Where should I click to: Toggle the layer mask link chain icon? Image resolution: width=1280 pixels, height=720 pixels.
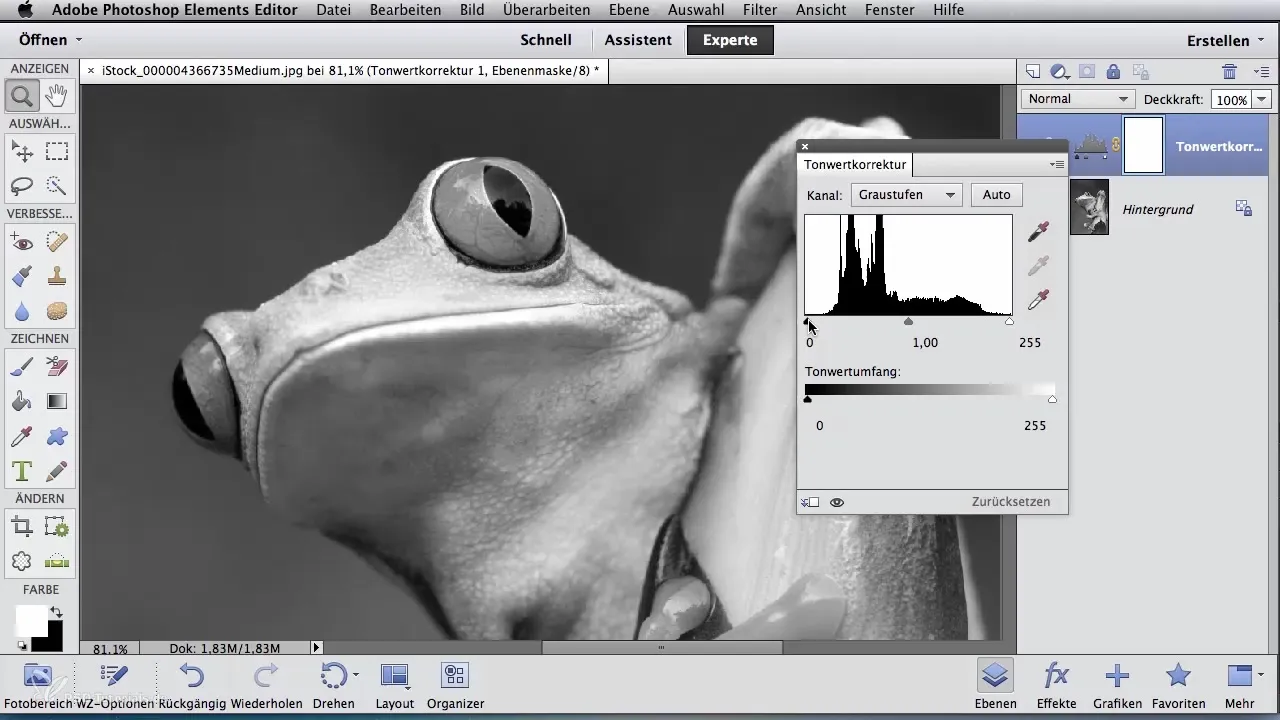1116,146
